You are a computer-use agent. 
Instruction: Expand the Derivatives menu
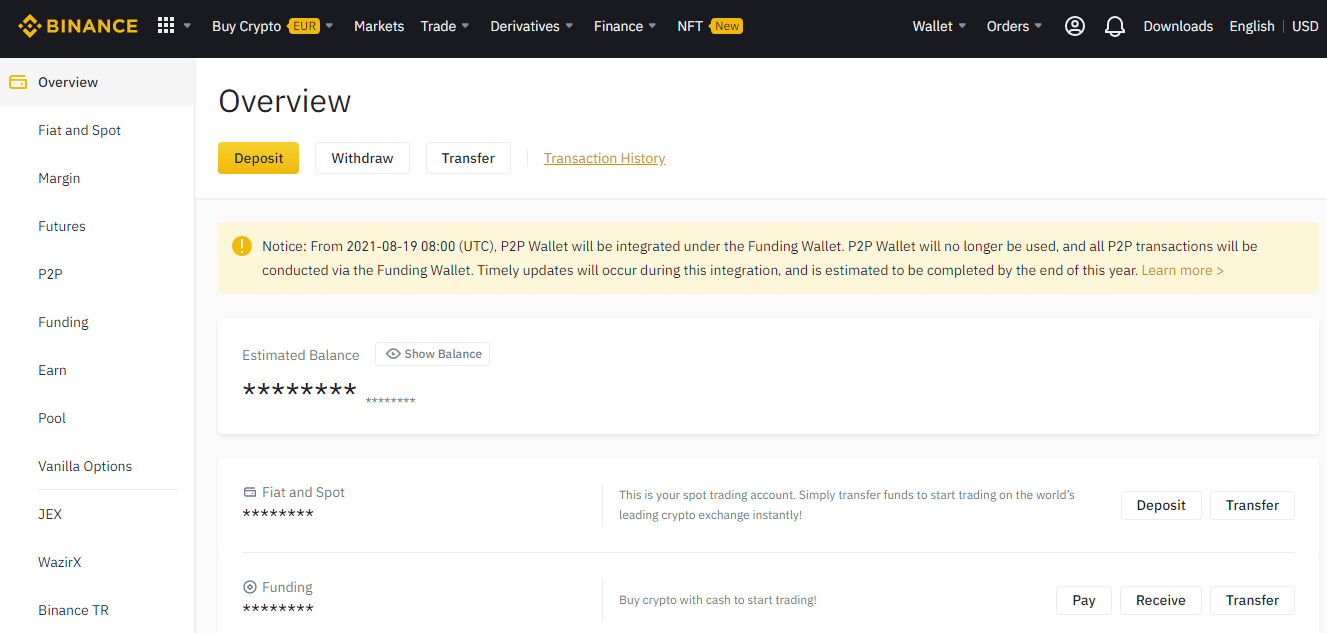532,26
